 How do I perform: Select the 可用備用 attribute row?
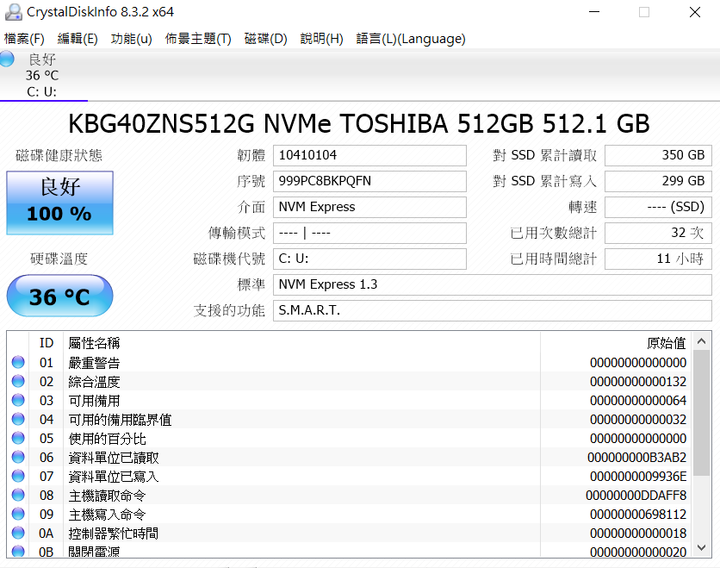[x=349, y=400]
